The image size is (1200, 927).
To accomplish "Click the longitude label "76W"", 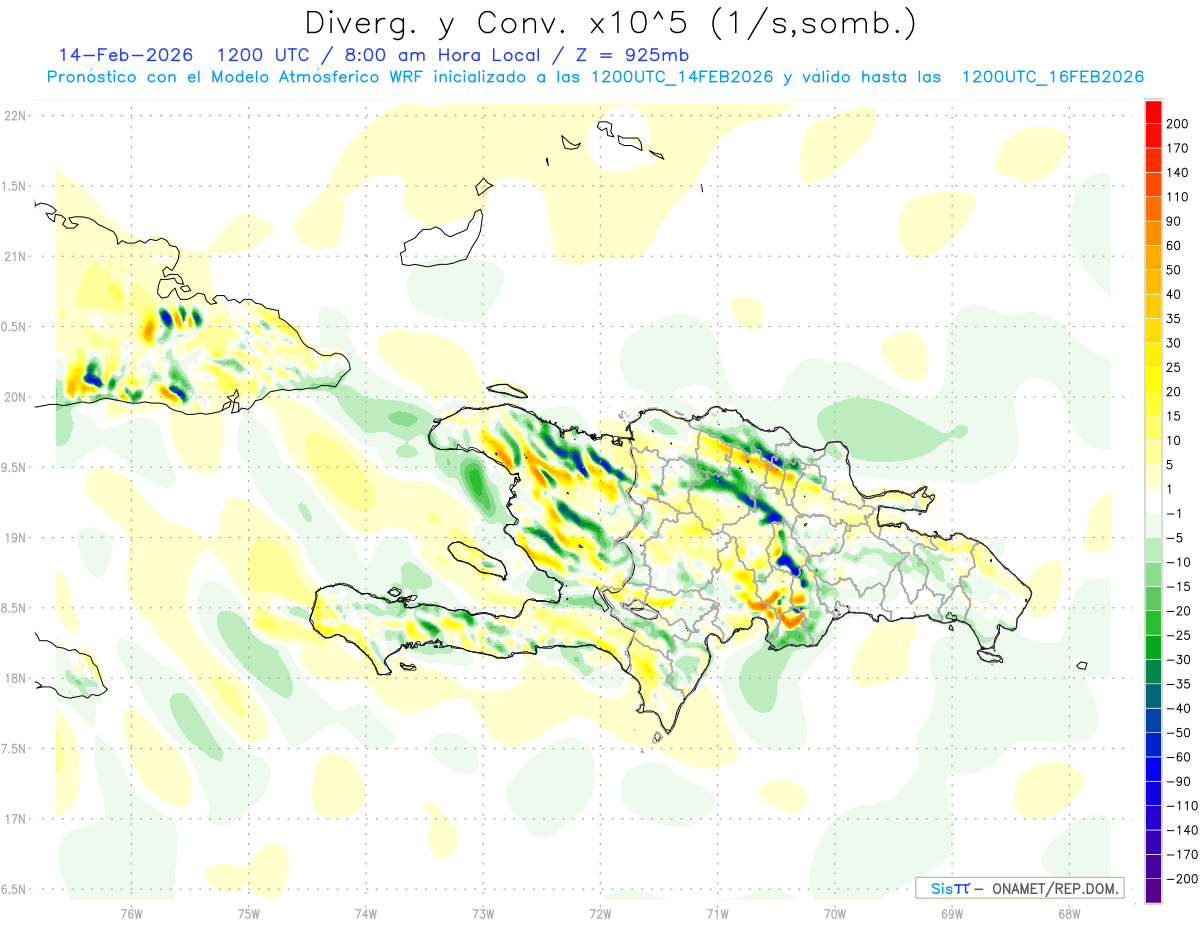I will point(131,912).
